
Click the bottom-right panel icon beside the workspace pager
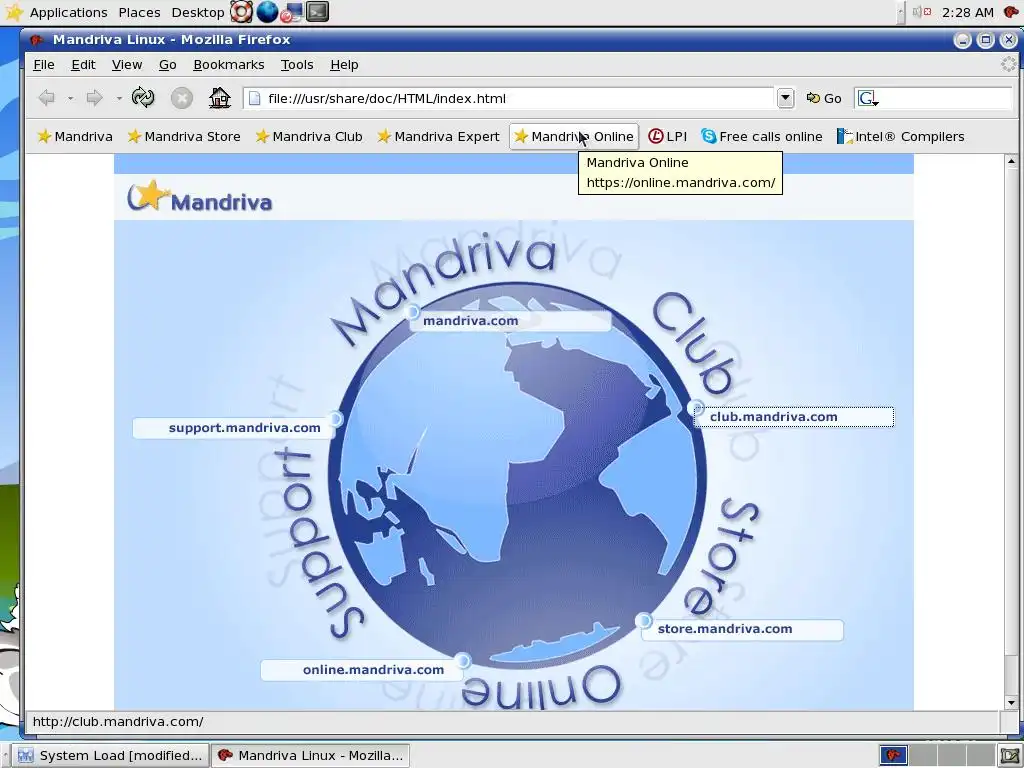coord(1010,756)
